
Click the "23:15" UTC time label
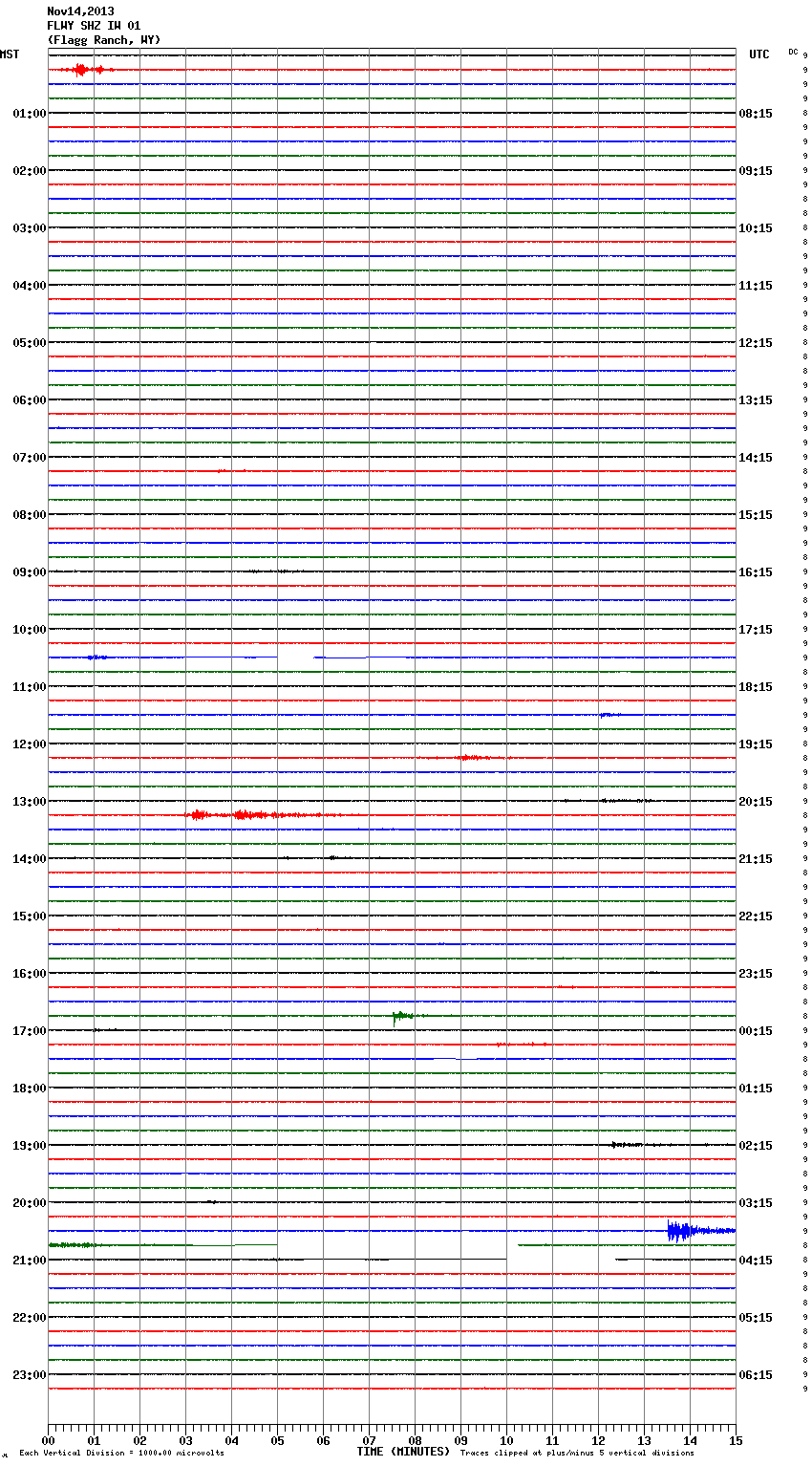[x=756, y=974]
